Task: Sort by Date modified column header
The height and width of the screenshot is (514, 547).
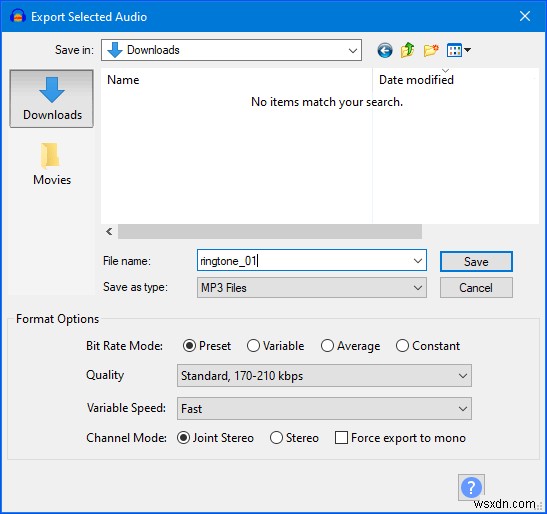Action: (455, 80)
